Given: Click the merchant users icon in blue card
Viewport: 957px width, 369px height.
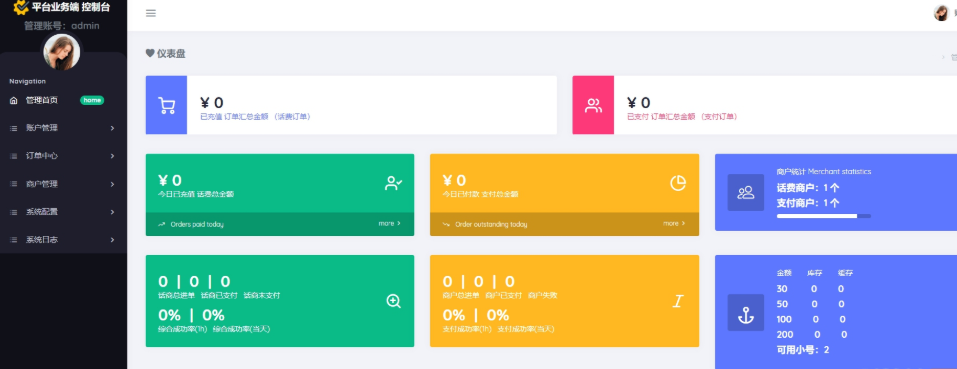Looking at the screenshot, I should pos(746,193).
